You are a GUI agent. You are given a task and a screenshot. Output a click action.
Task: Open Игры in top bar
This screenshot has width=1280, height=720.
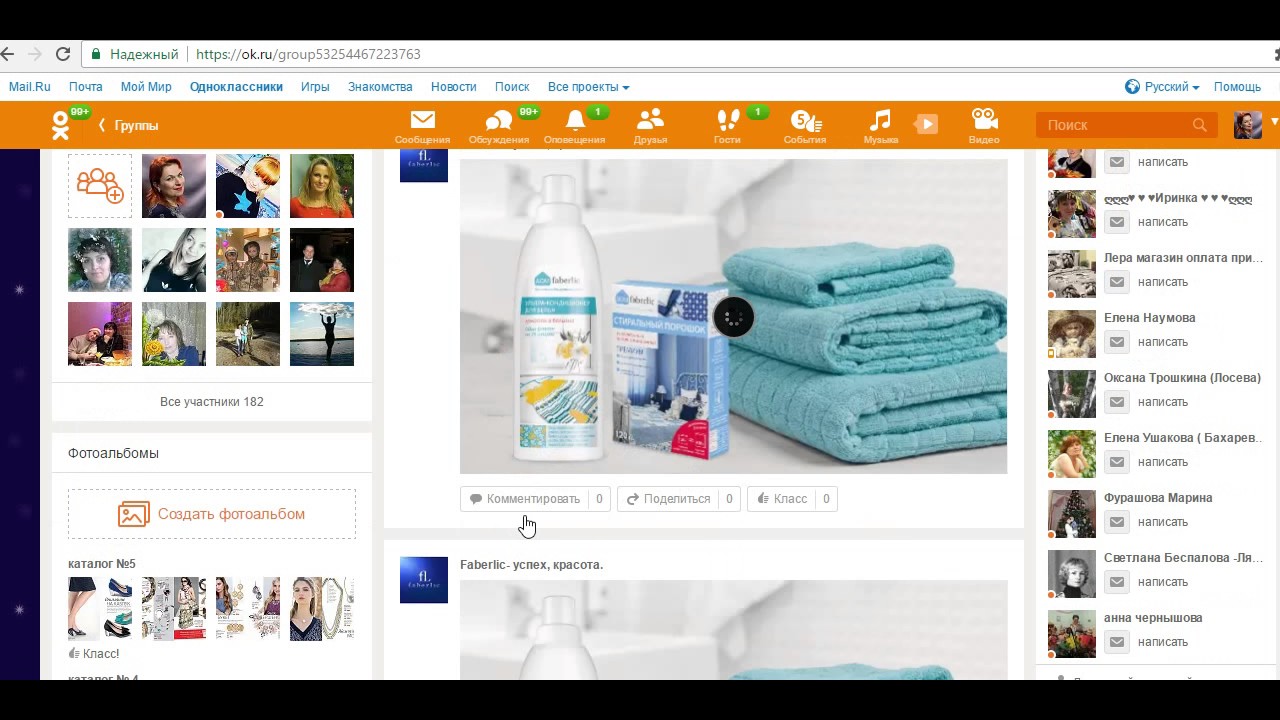click(x=315, y=87)
